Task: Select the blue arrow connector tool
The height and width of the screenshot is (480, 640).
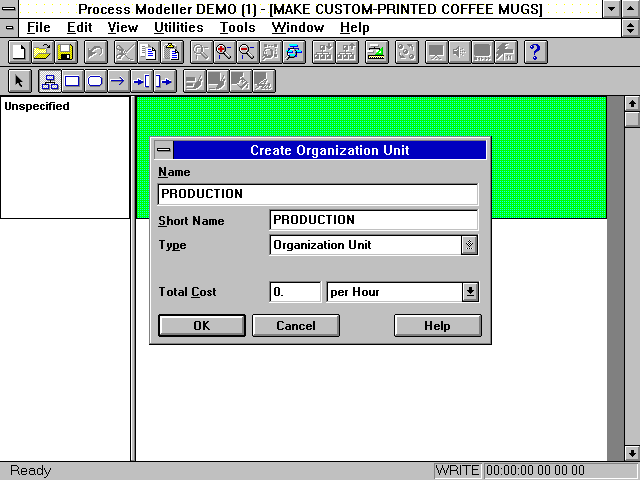Action: pyautogui.click(x=118, y=81)
